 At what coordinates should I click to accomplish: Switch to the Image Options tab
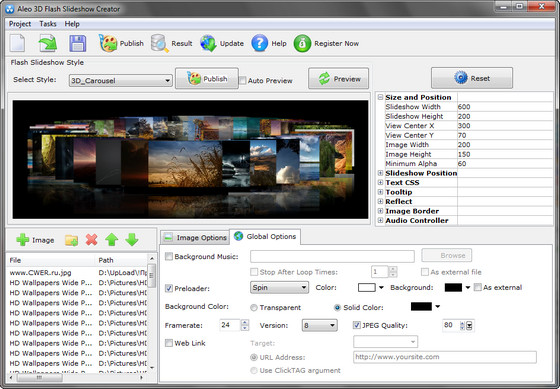point(195,238)
